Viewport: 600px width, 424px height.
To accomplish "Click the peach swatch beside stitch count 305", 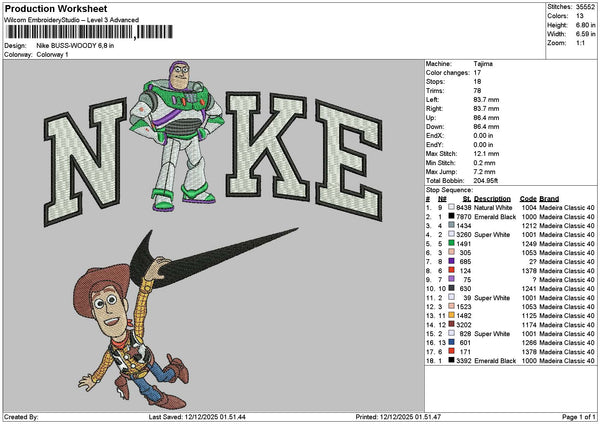I will (451, 252).
